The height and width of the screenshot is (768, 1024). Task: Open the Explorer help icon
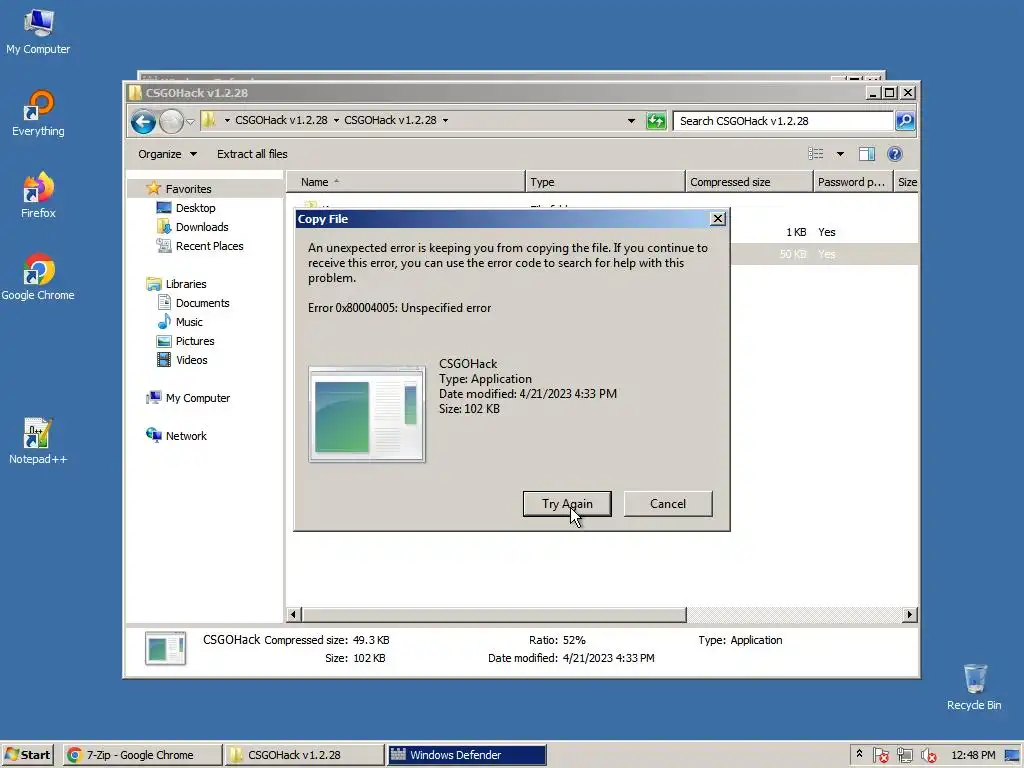click(895, 154)
